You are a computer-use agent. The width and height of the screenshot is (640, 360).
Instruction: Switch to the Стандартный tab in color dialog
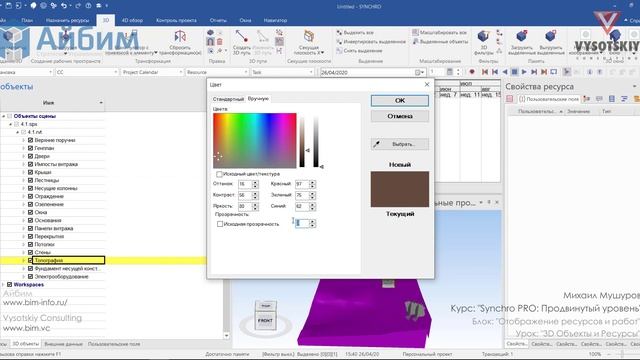(x=228, y=99)
